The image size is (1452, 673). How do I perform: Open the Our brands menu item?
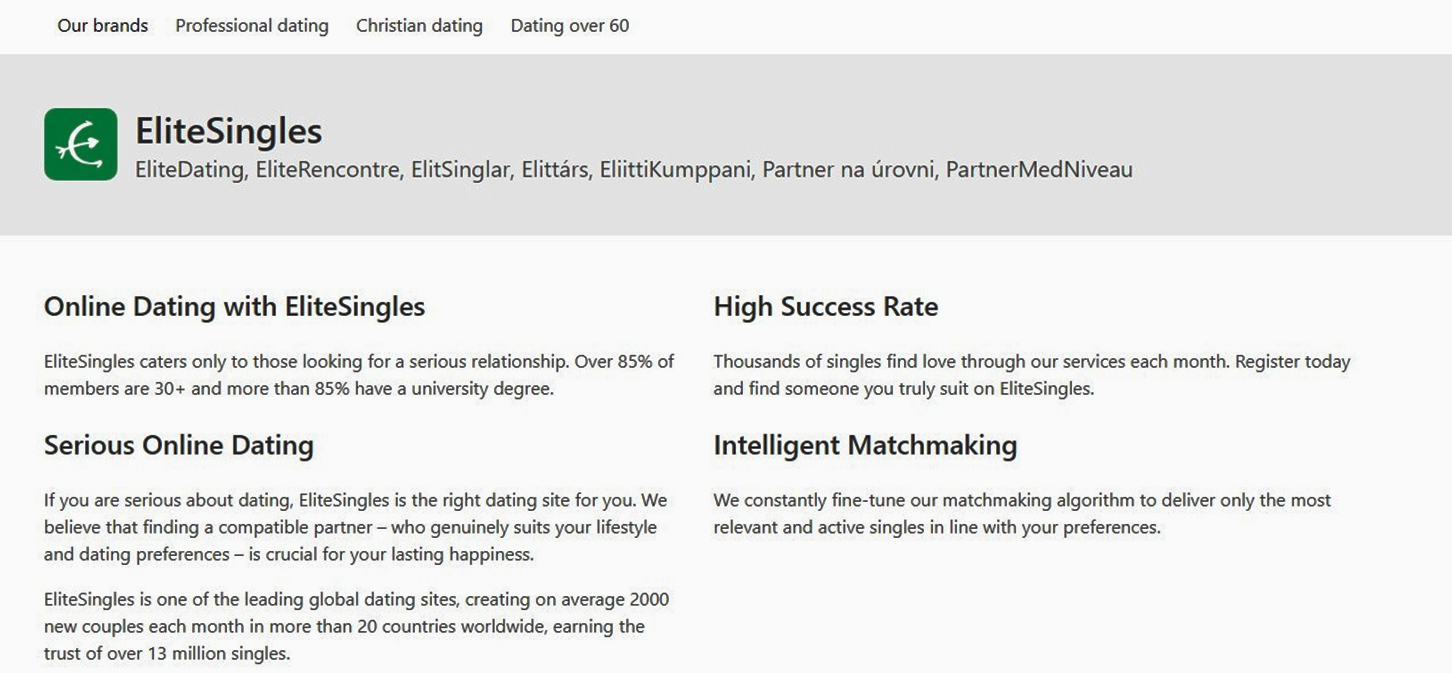[102, 26]
